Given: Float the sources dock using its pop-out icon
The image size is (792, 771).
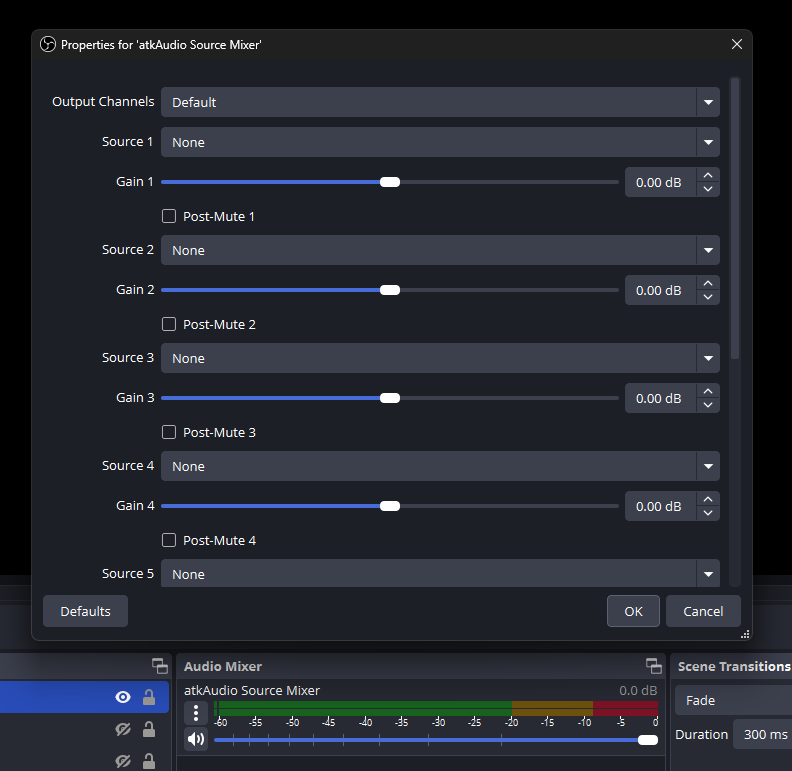Looking at the screenshot, I should pos(159,666).
